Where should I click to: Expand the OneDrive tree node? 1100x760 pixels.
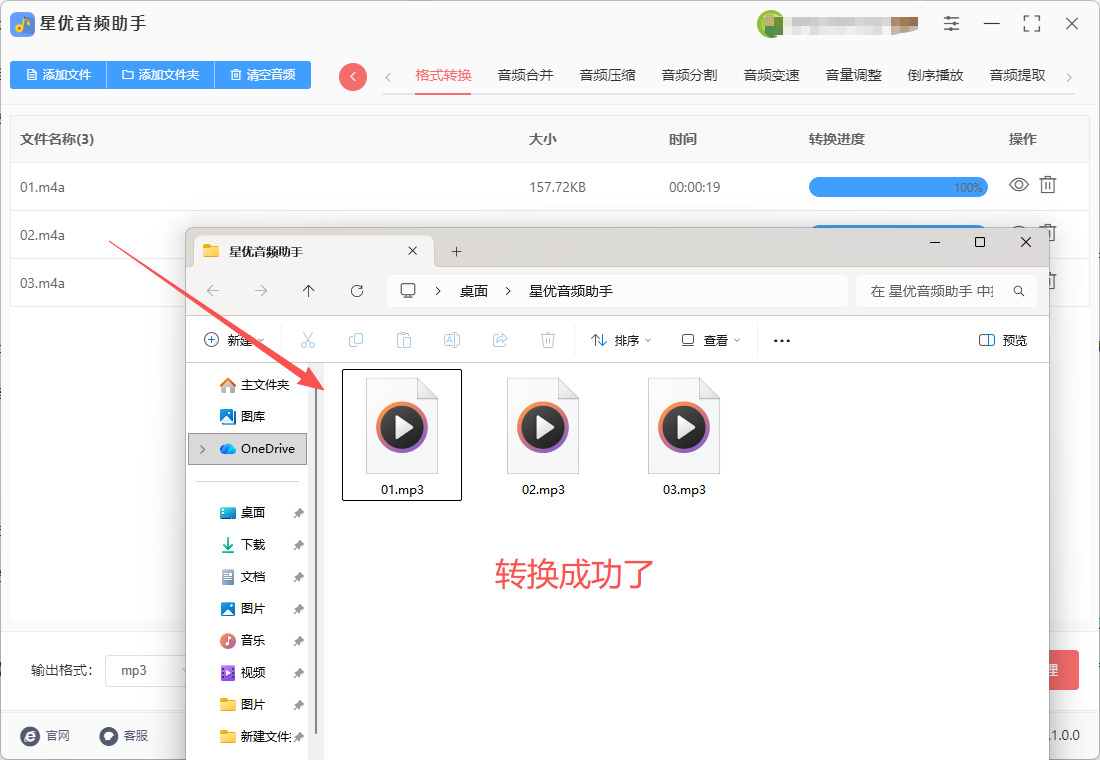pos(203,449)
